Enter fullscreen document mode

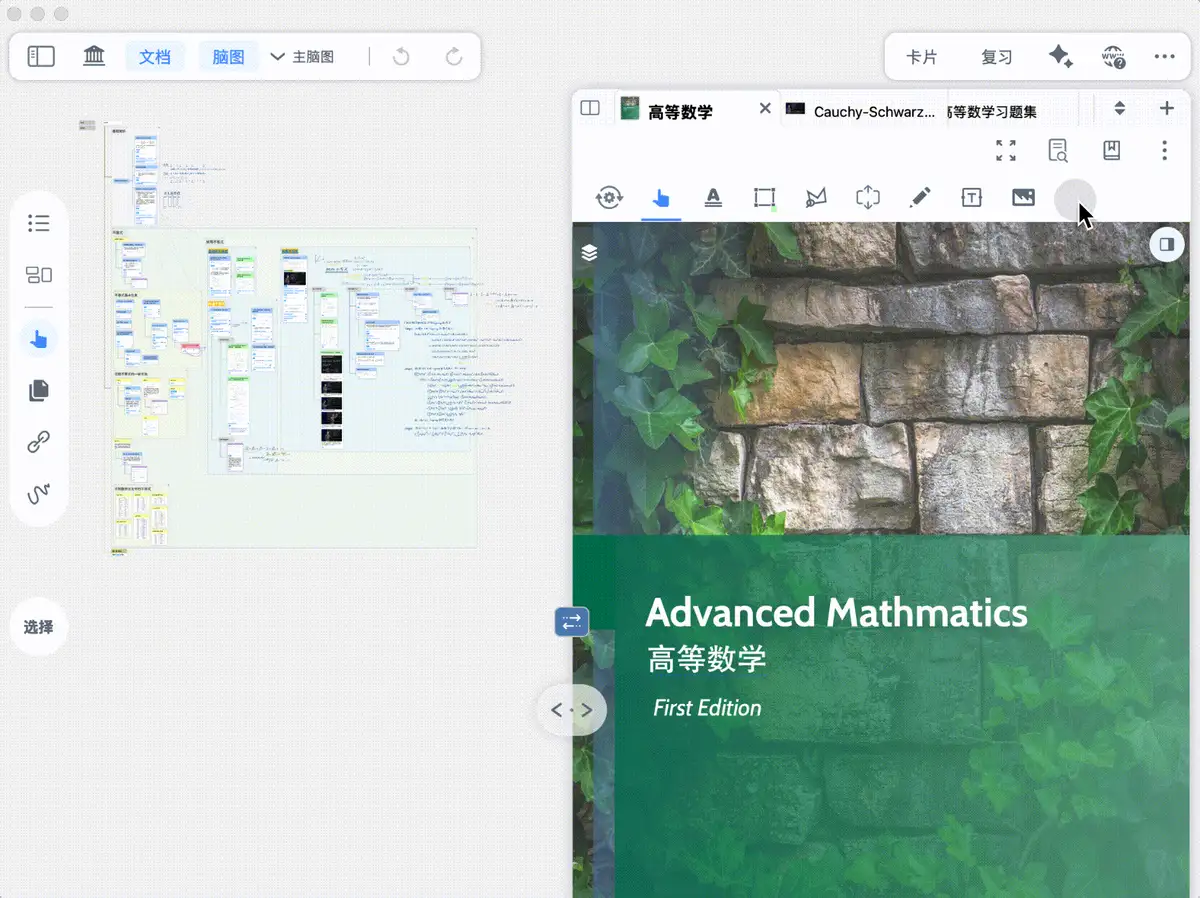click(x=1006, y=151)
